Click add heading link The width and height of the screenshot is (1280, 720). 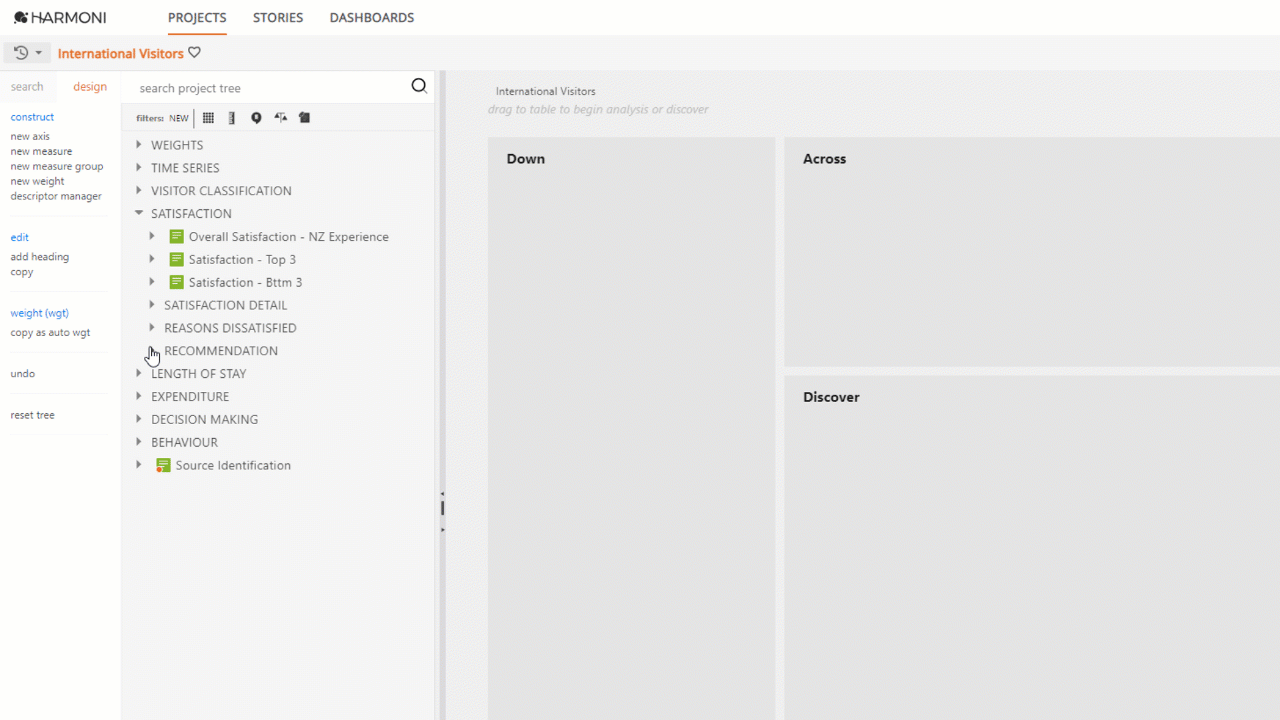[40, 257]
